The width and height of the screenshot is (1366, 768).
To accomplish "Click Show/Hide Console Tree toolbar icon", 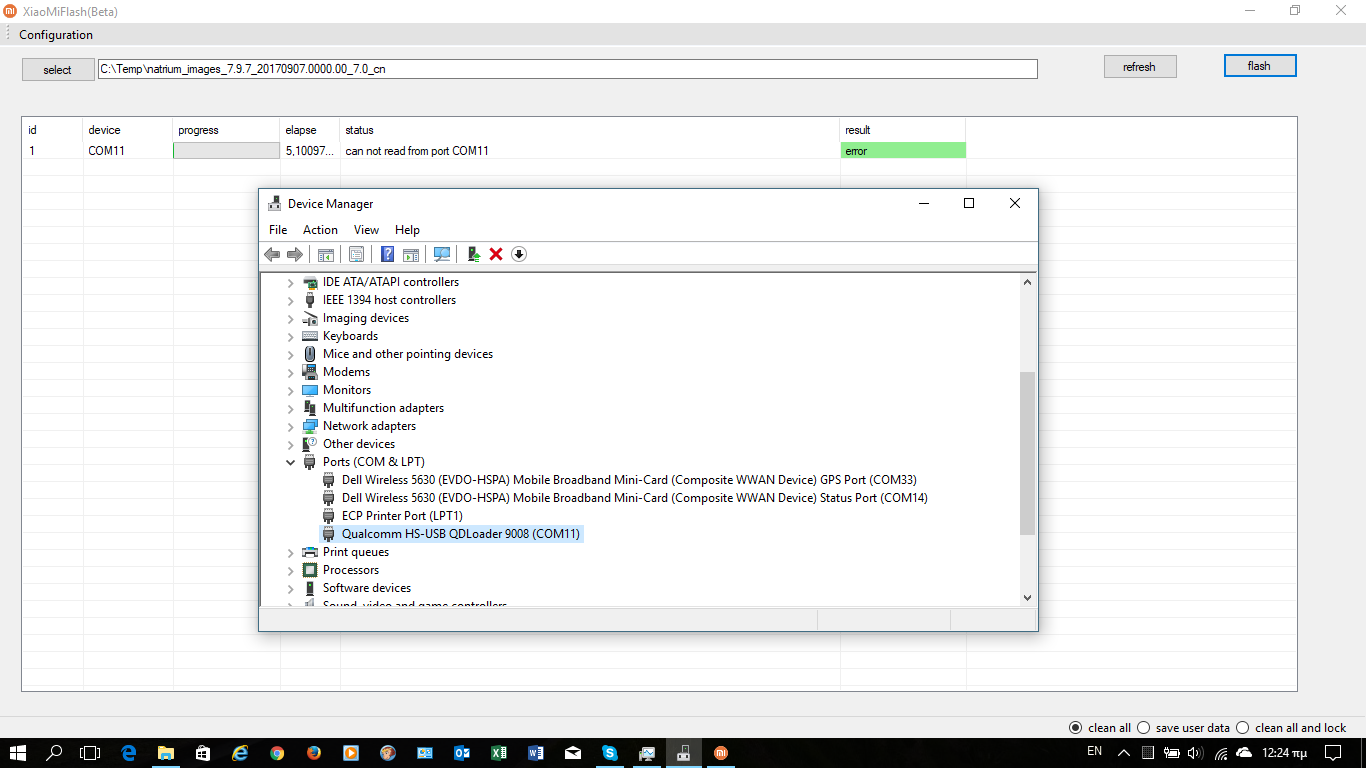I will tap(325, 254).
